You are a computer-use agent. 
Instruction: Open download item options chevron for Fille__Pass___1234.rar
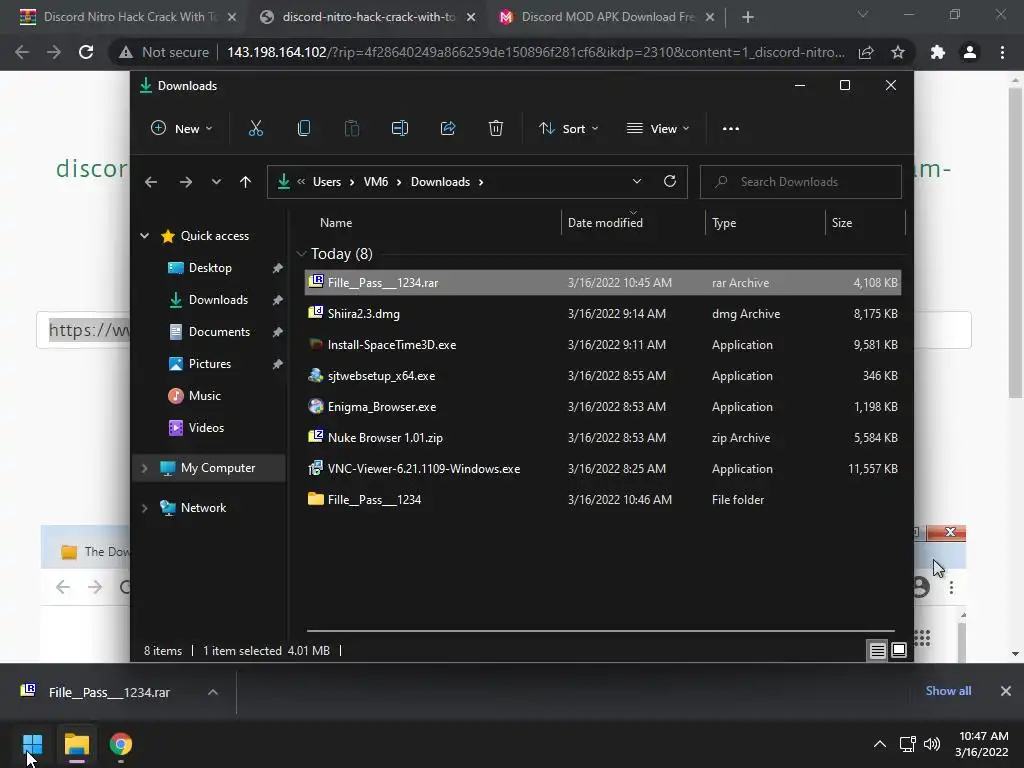tap(212, 692)
